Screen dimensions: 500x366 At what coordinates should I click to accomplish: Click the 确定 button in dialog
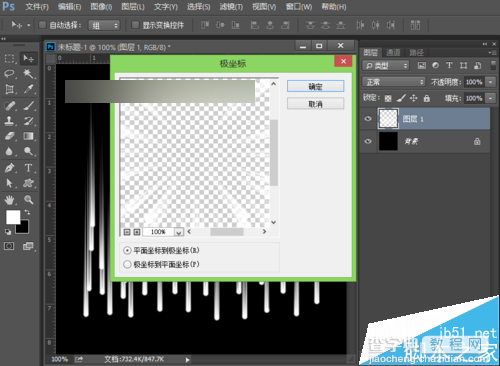[x=315, y=86]
